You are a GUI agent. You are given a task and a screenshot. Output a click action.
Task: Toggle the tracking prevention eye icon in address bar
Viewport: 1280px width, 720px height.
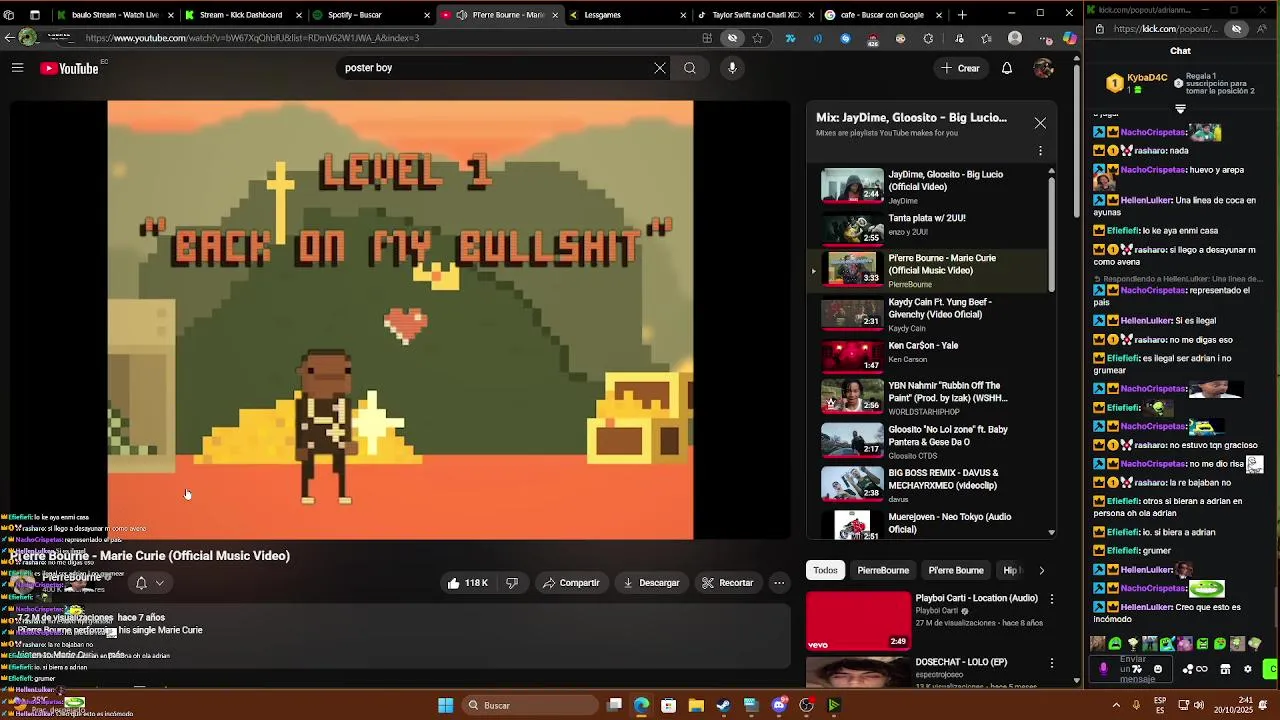point(732,38)
